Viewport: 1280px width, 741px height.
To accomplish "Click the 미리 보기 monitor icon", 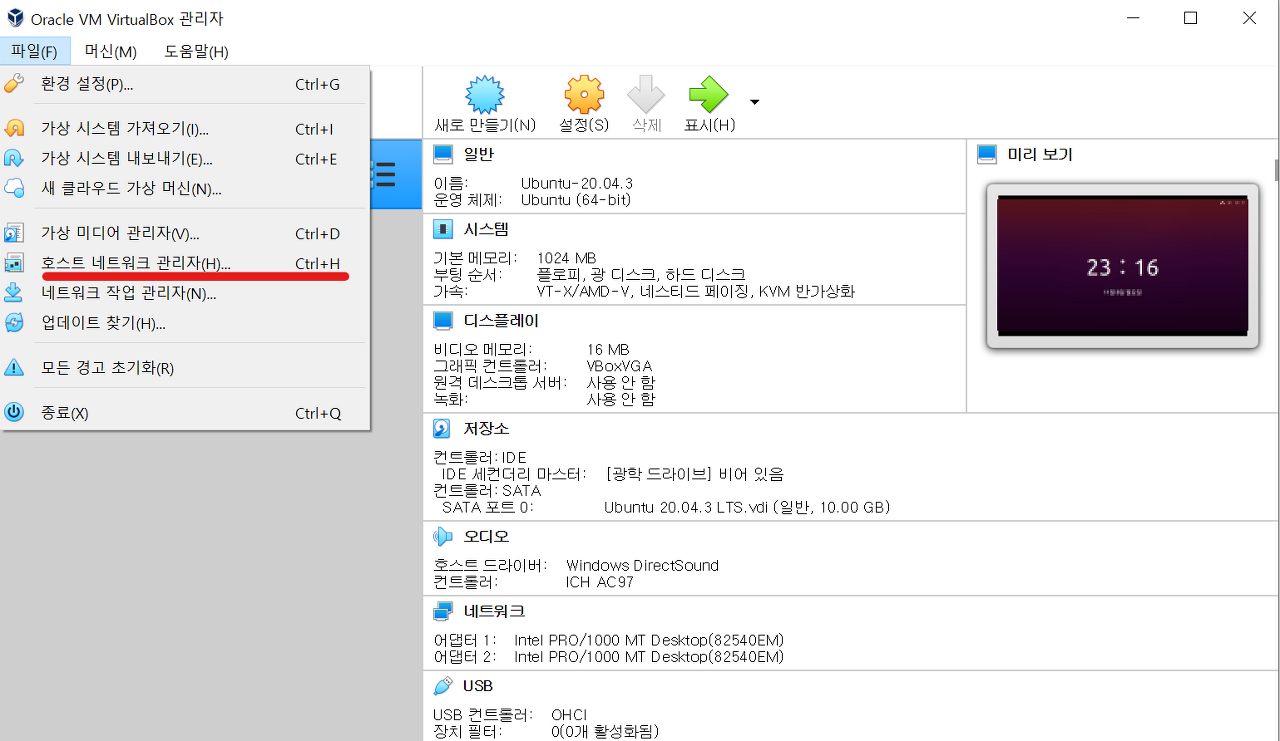I will click(987, 154).
